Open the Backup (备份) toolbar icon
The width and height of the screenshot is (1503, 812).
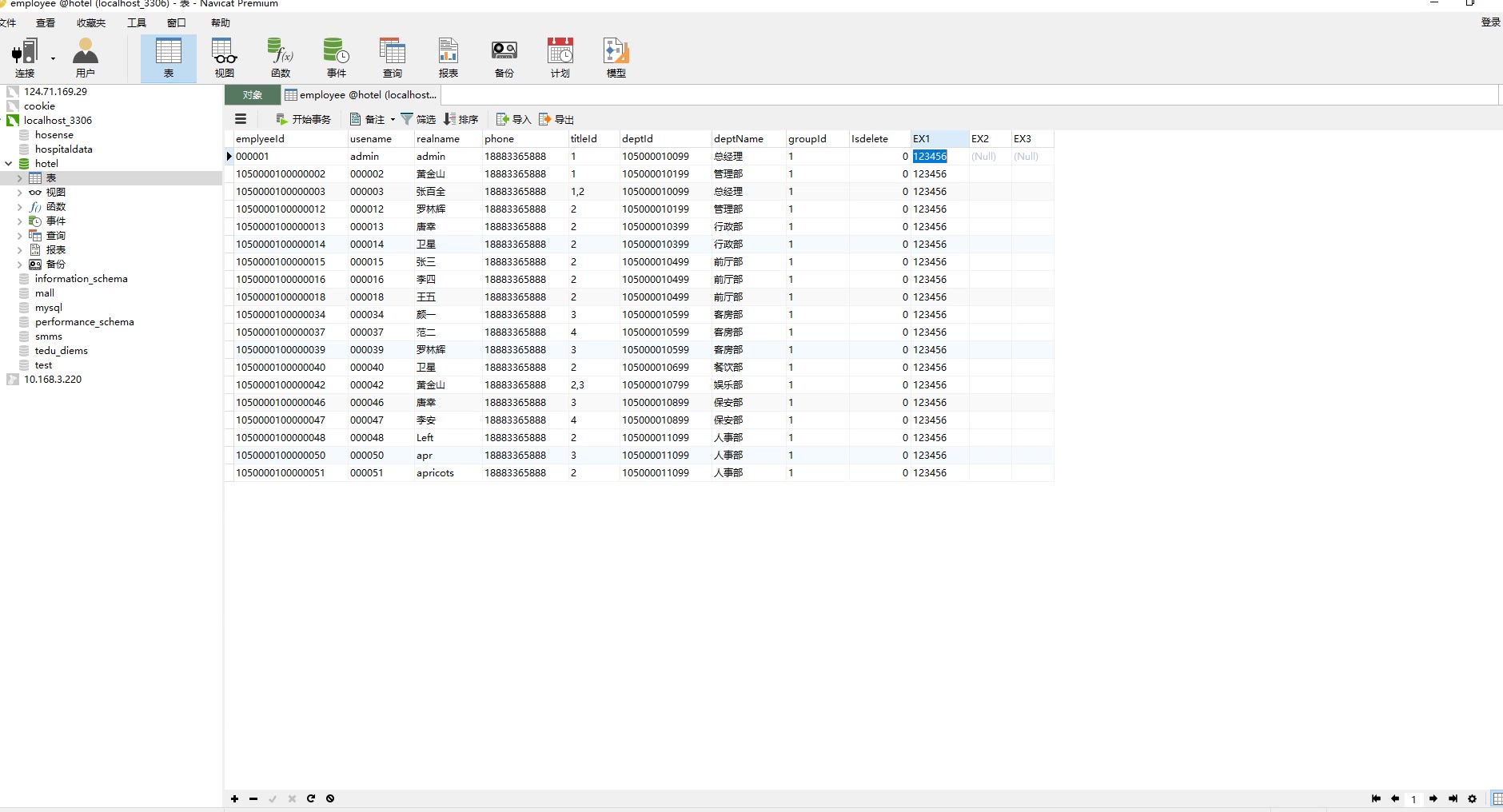[x=504, y=53]
